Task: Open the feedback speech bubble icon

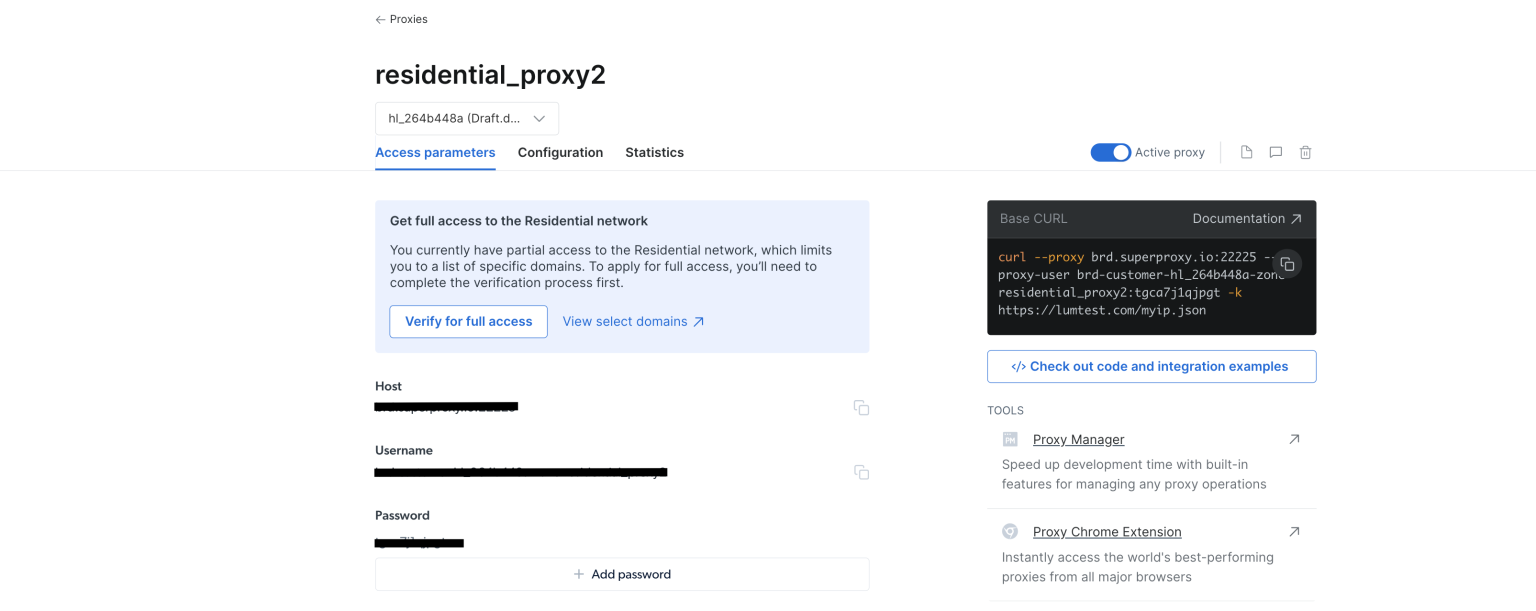Action: (x=1275, y=152)
